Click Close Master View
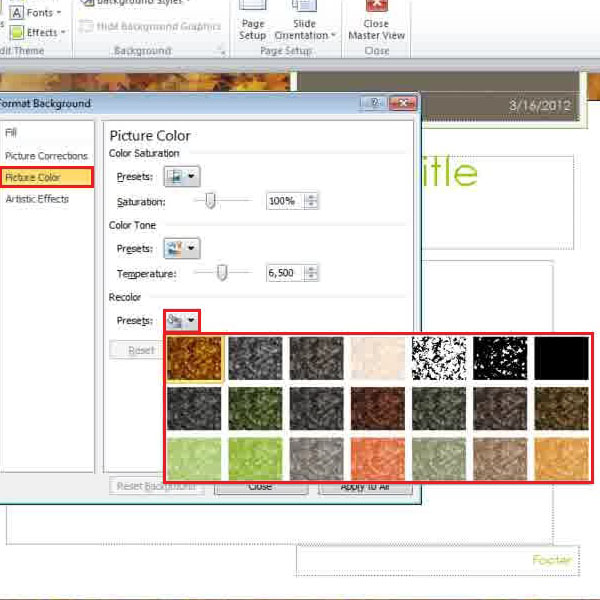 point(377,21)
